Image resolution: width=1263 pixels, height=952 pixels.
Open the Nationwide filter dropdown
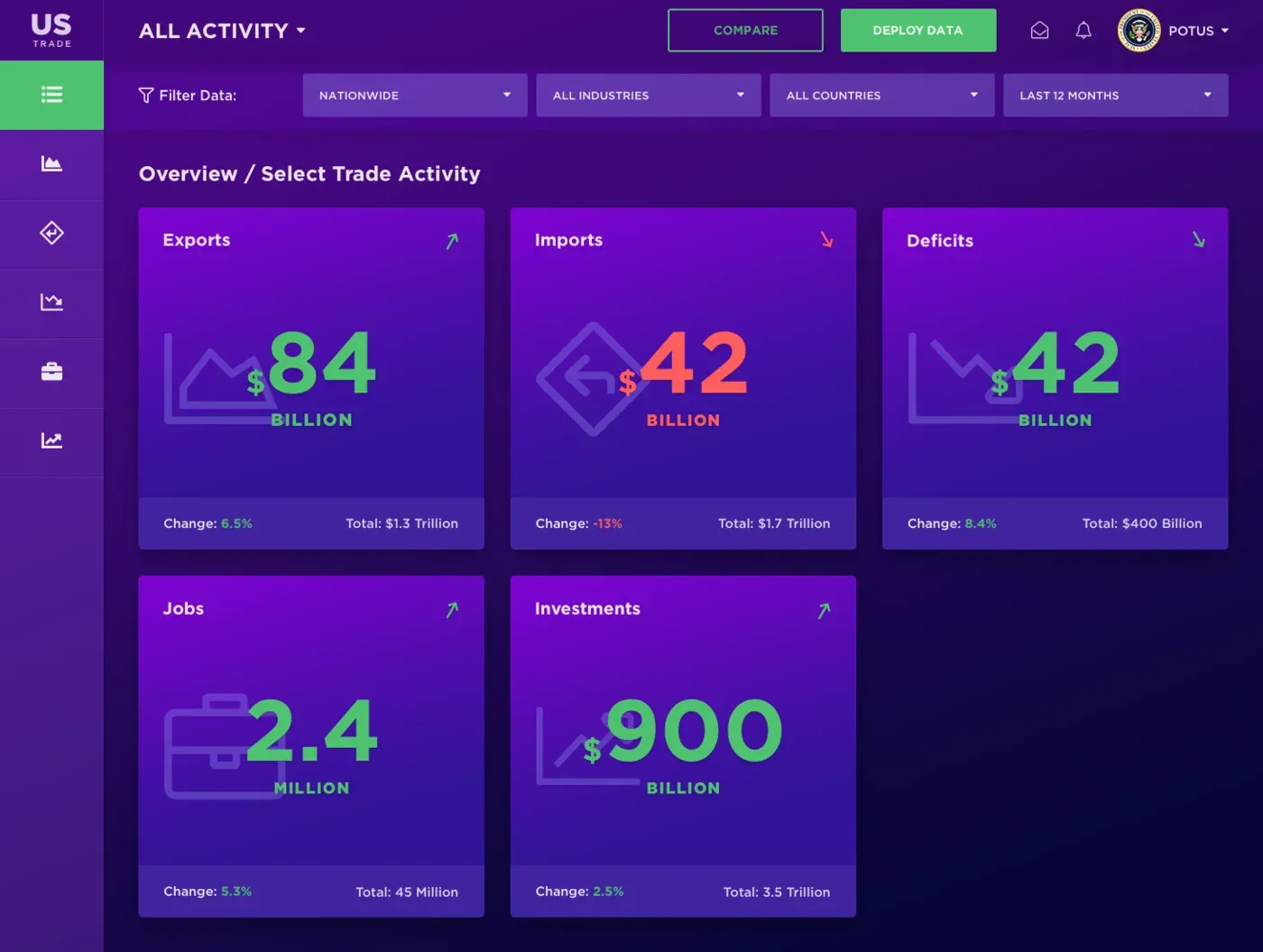[415, 96]
